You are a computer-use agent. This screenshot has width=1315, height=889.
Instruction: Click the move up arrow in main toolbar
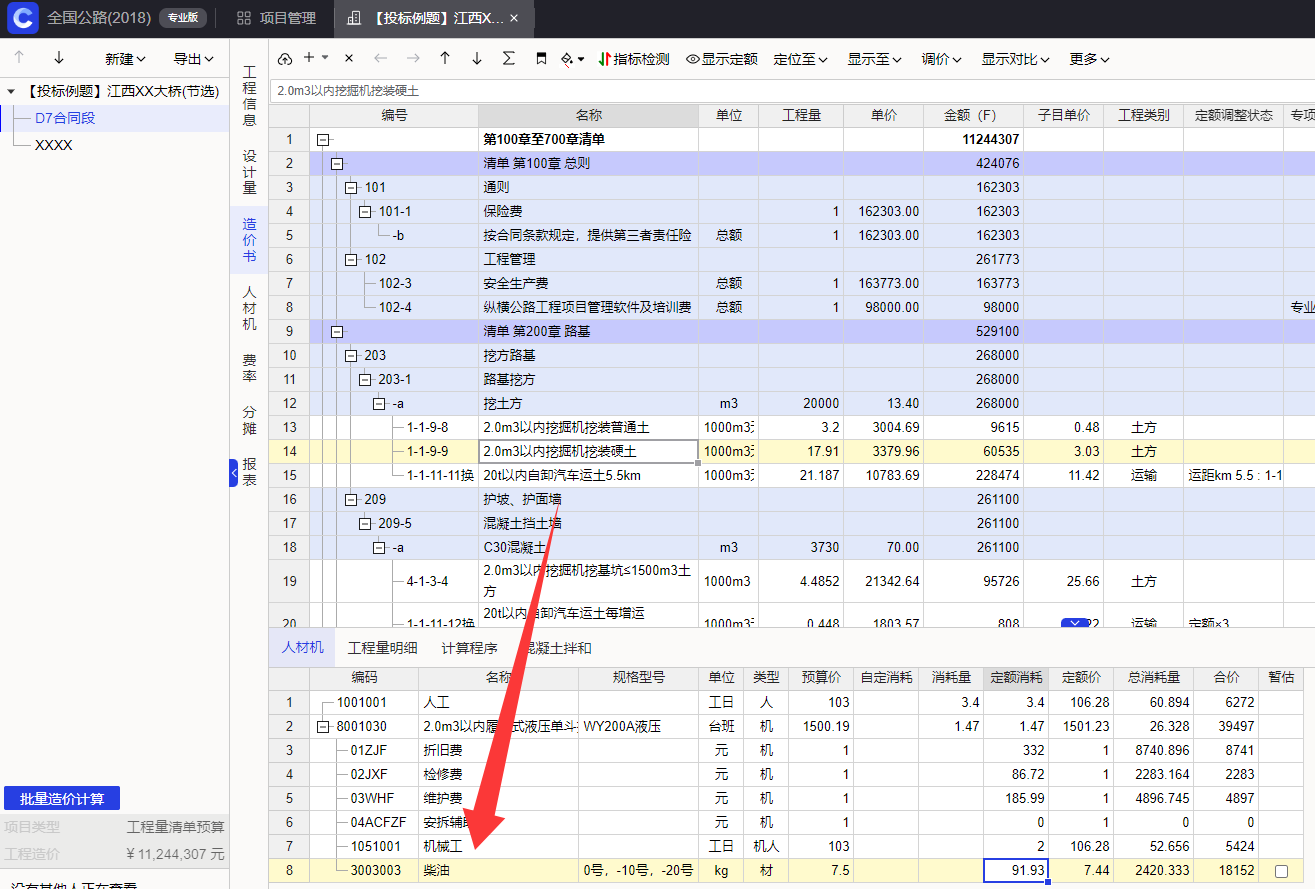(x=445, y=59)
